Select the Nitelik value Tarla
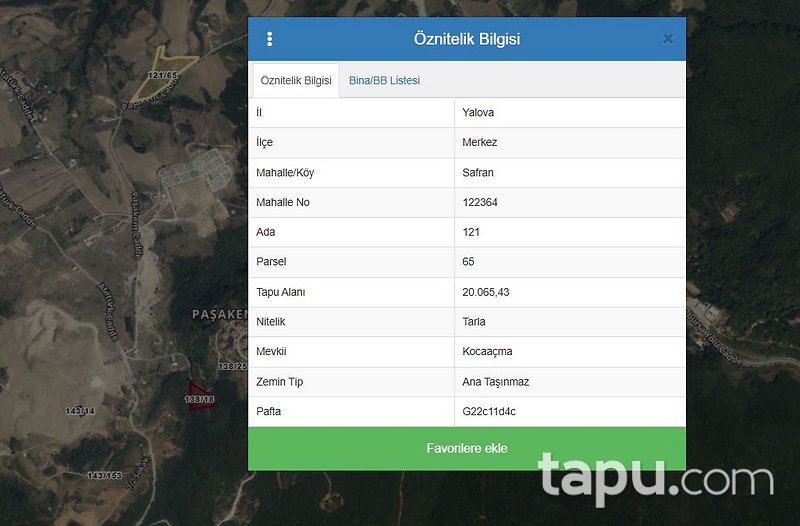The height and width of the screenshot is (526, 800). click(474, 322)
